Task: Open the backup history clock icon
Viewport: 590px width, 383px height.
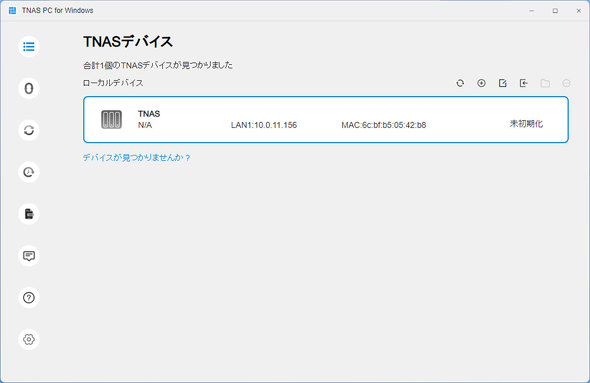Action: coord(29,172)
